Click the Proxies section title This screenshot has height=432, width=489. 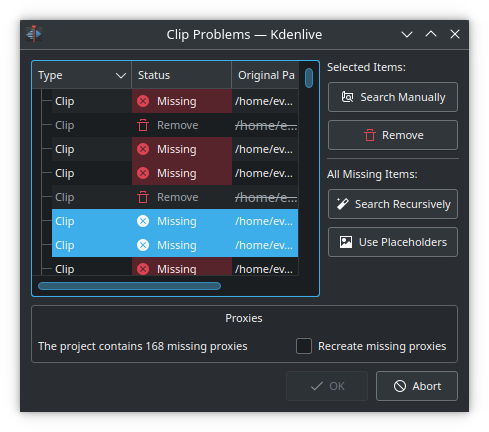244,318
